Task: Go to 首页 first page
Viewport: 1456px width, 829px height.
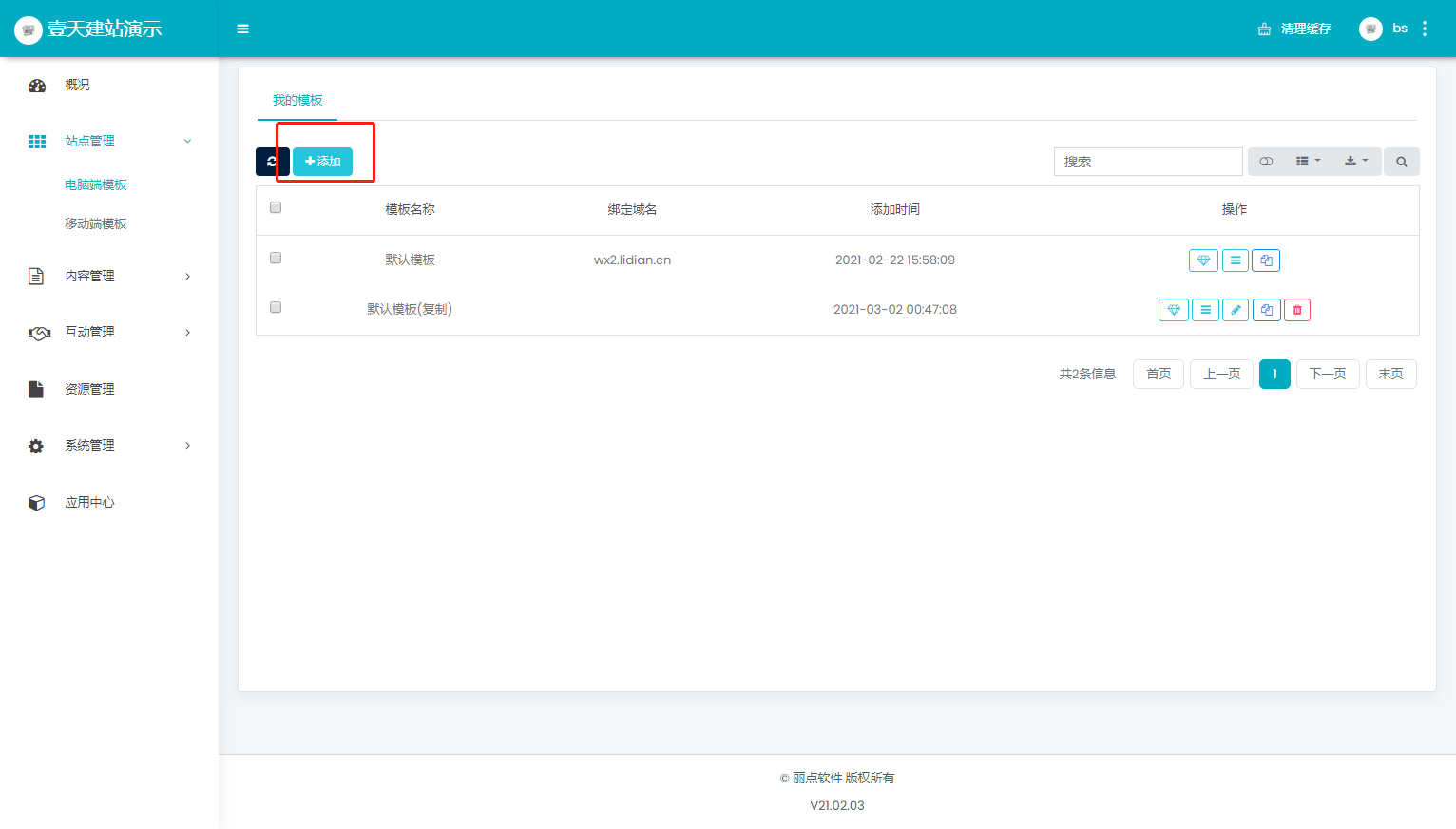Action: pos(1159,374)
